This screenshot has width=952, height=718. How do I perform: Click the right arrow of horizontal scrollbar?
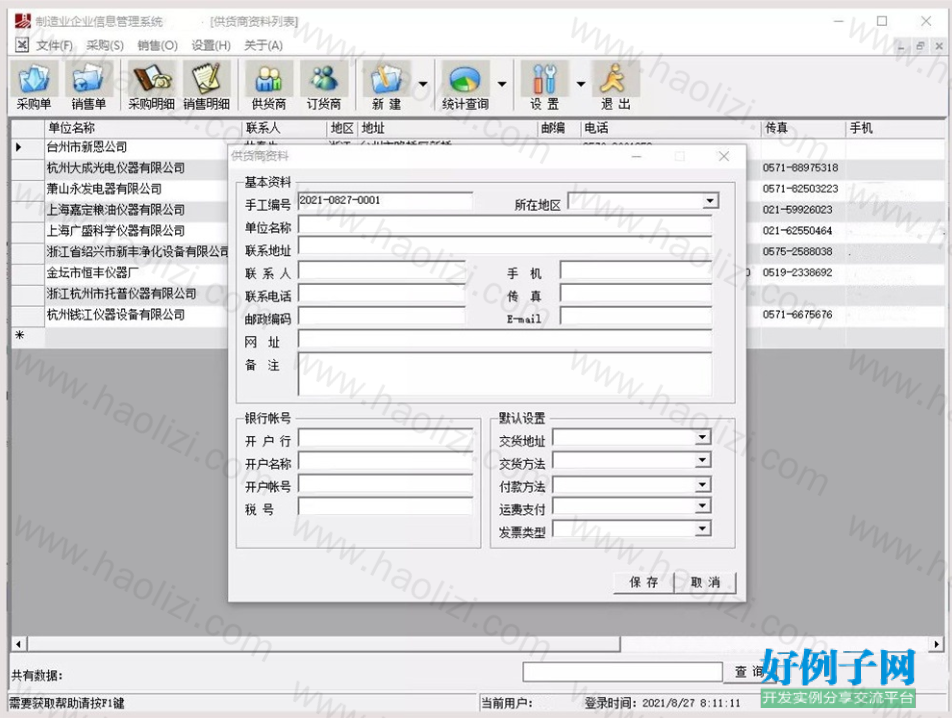[x=936, y=644]
